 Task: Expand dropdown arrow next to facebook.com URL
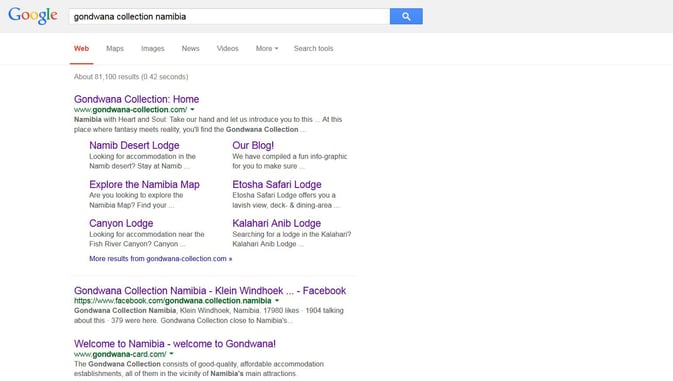coord(277,301)
